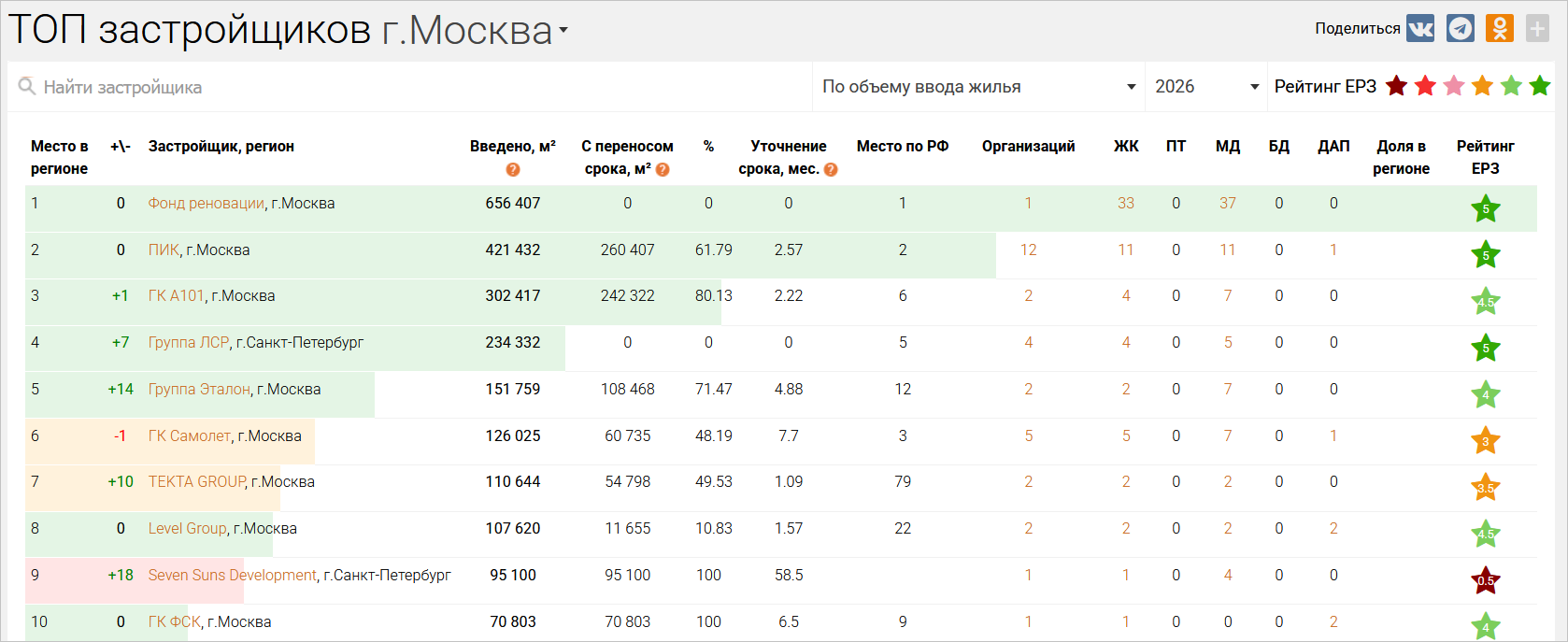
Task: Select the 656 407 area value
Action: [513, 203]
